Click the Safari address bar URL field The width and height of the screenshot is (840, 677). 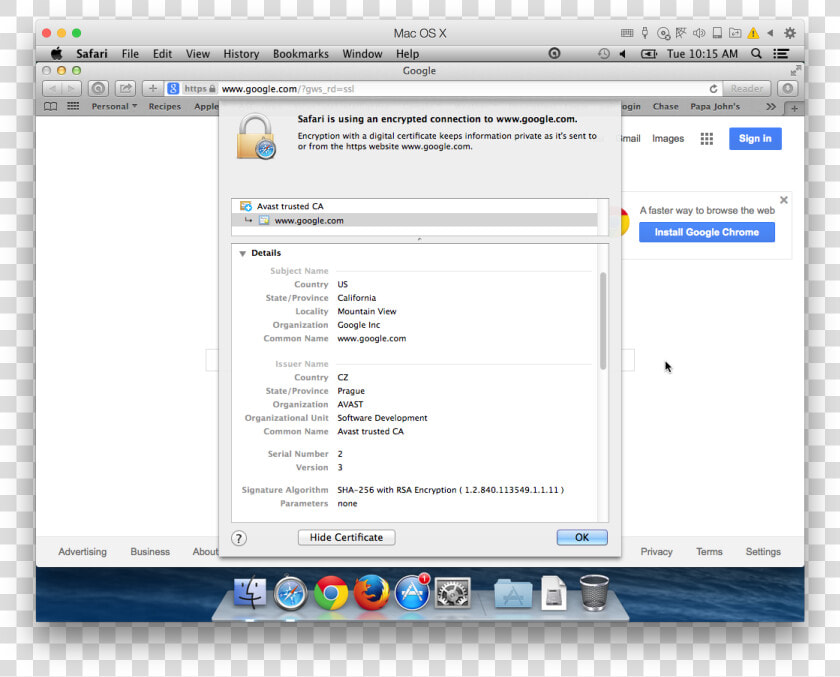click(442, 89)
